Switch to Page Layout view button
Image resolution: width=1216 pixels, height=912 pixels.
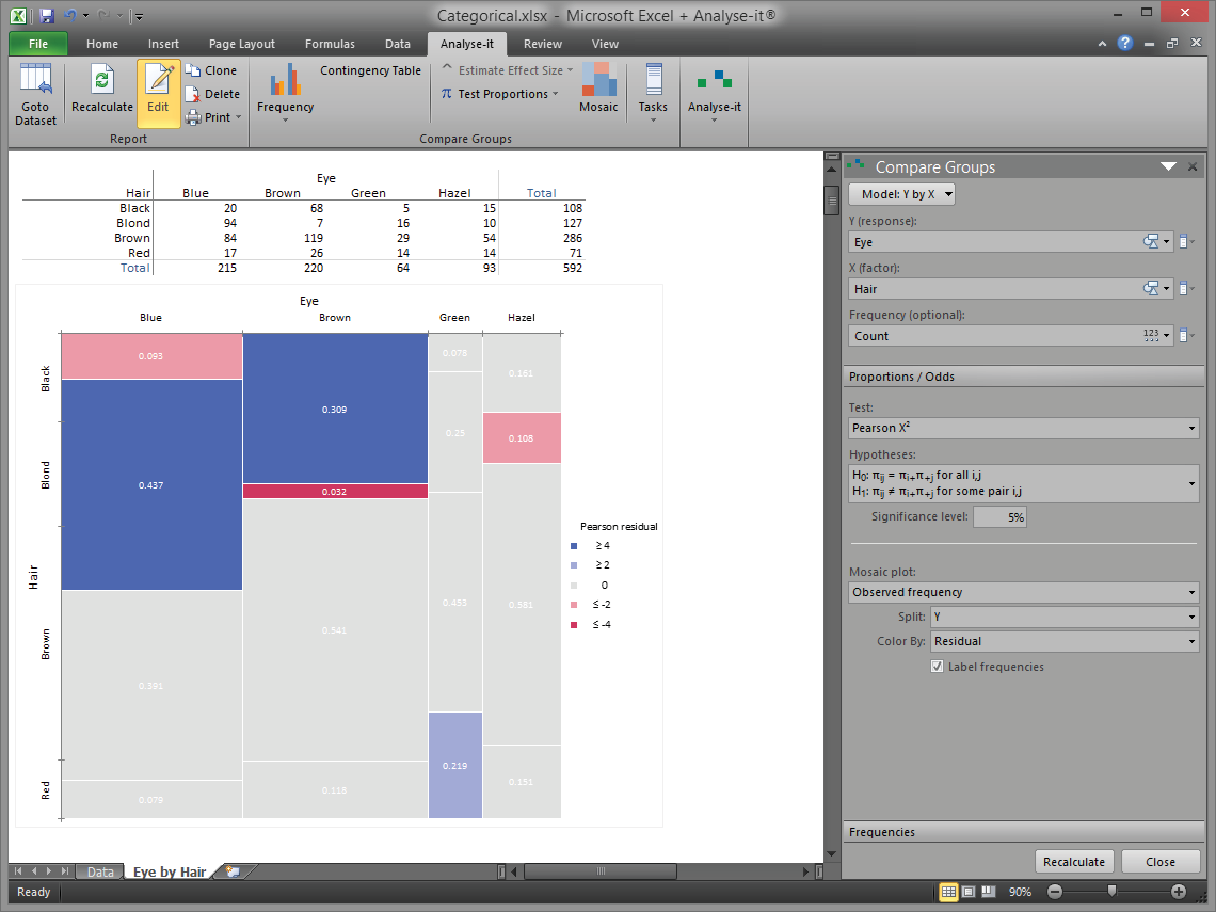pos(968,891)
